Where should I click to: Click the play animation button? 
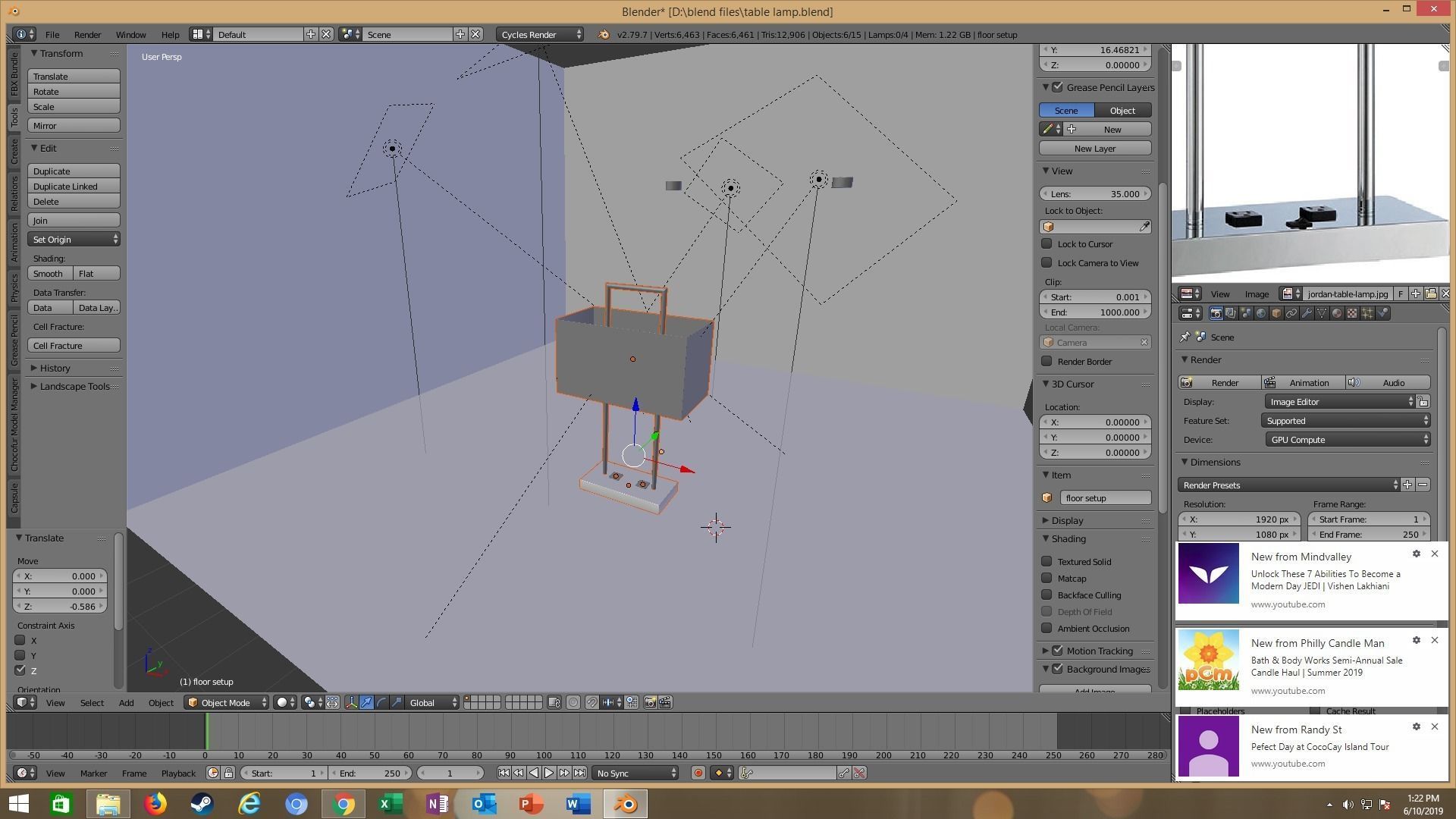point(549,773)
